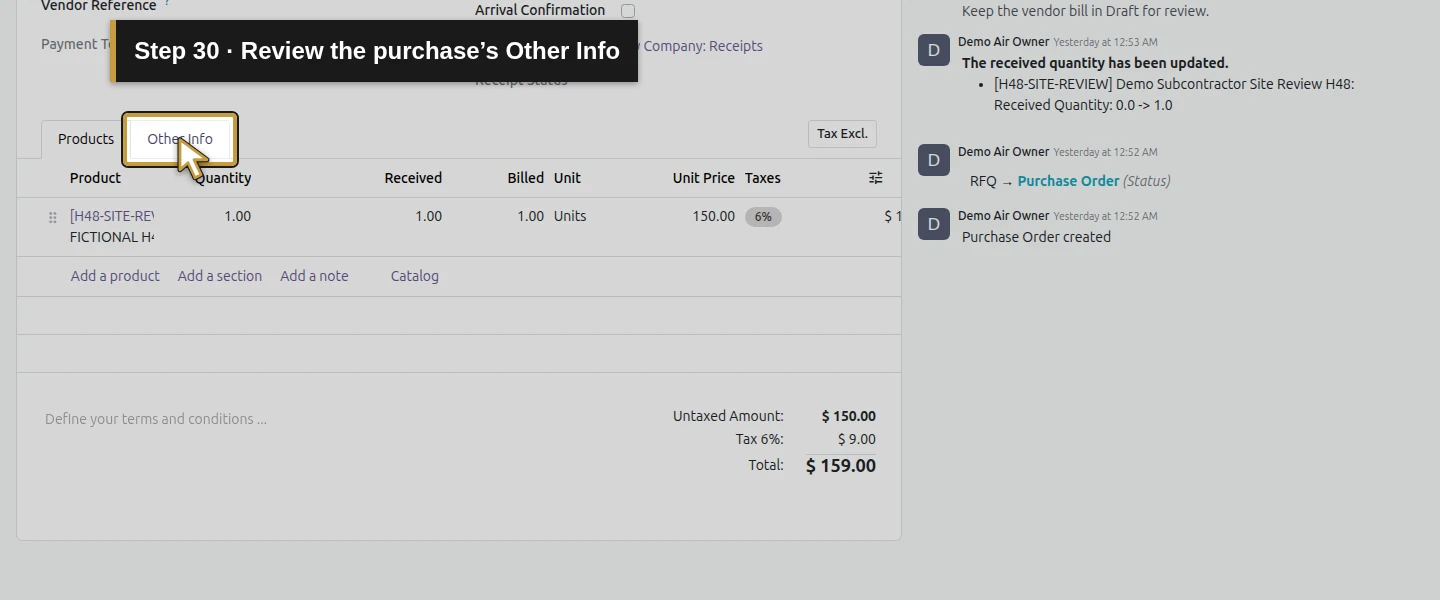Viewport: 1440px width, 600px height.
Task: Open the Catalog link
Action: [414, 276]
